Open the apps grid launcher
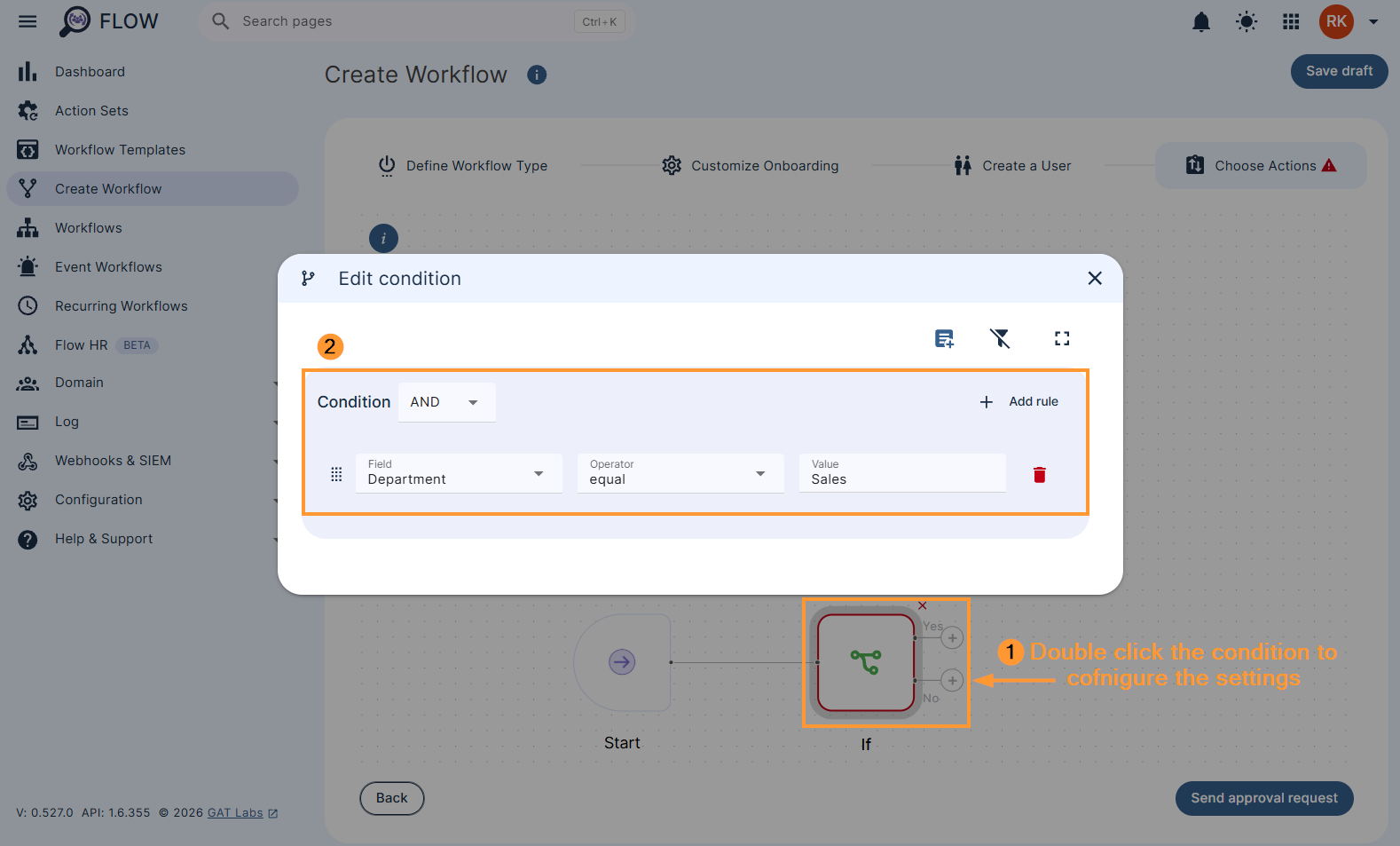The height and width of the screenshot is (846, 1400). (x=1291, y=21)
